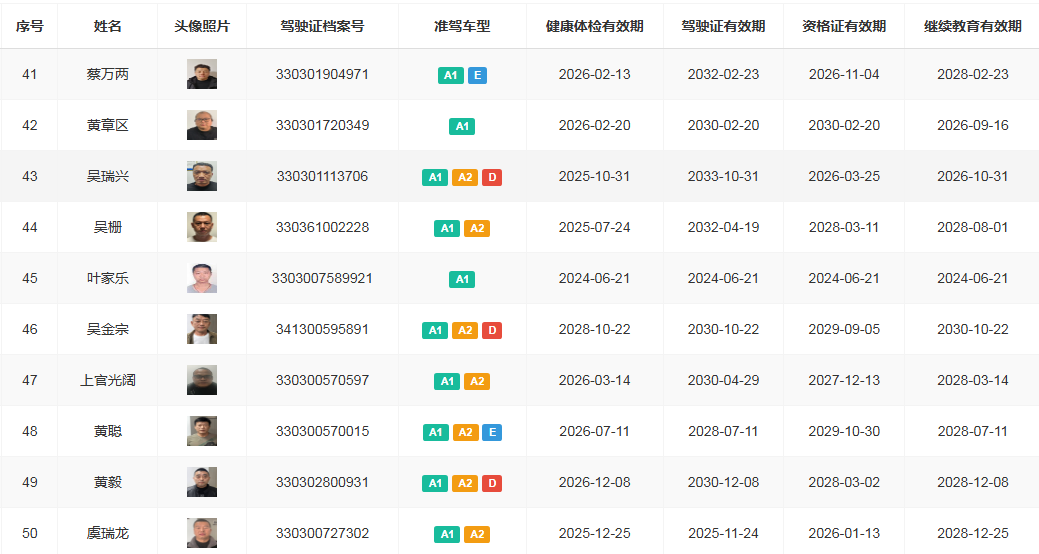The height and width of the screenshot is (554, 1039).
Task: Open 虞瑞龙's avatar thumbnail
Action: point(202,534)
